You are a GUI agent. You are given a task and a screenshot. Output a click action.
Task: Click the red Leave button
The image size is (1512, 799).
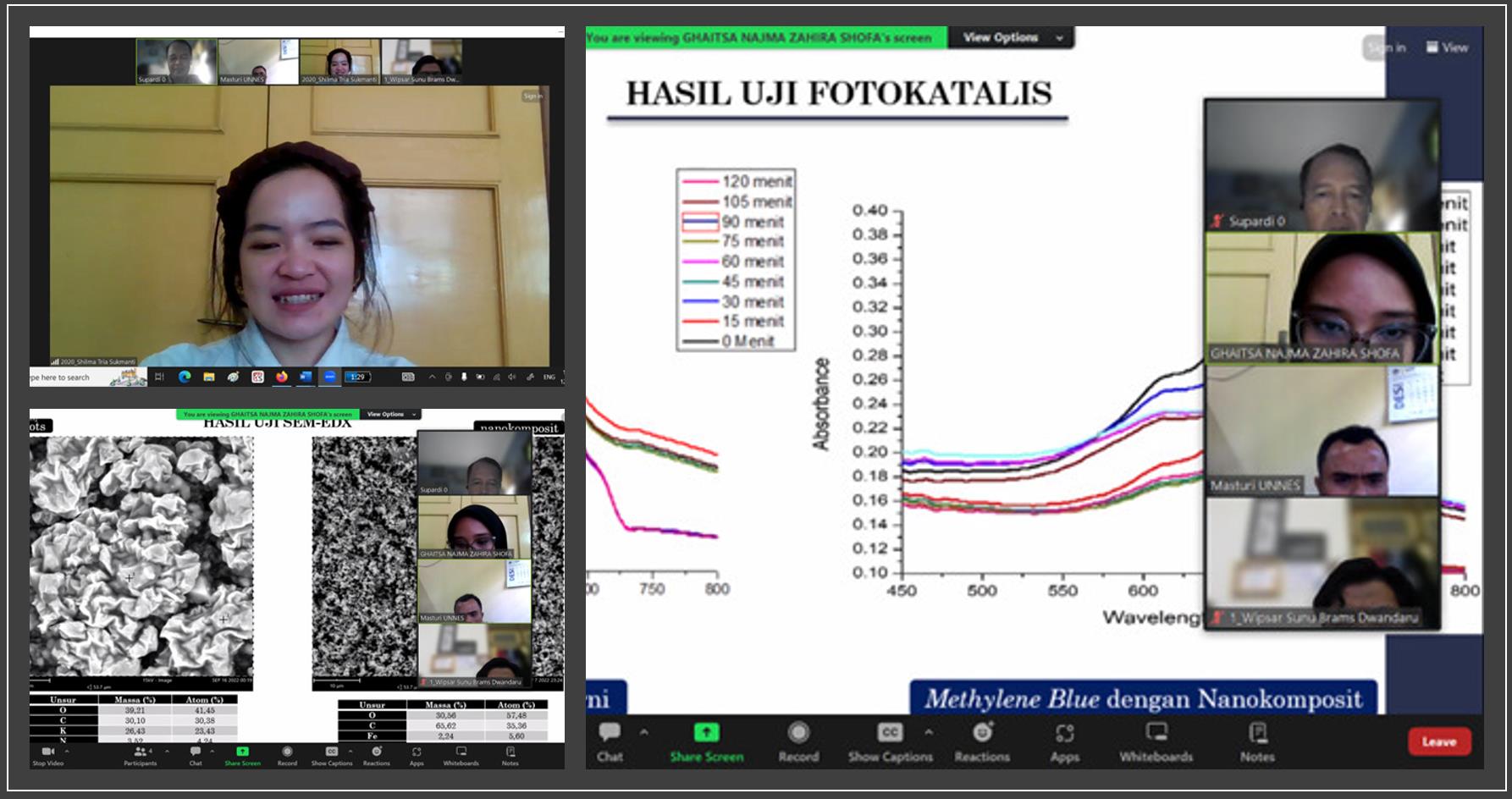click(x=1439, y=741)
